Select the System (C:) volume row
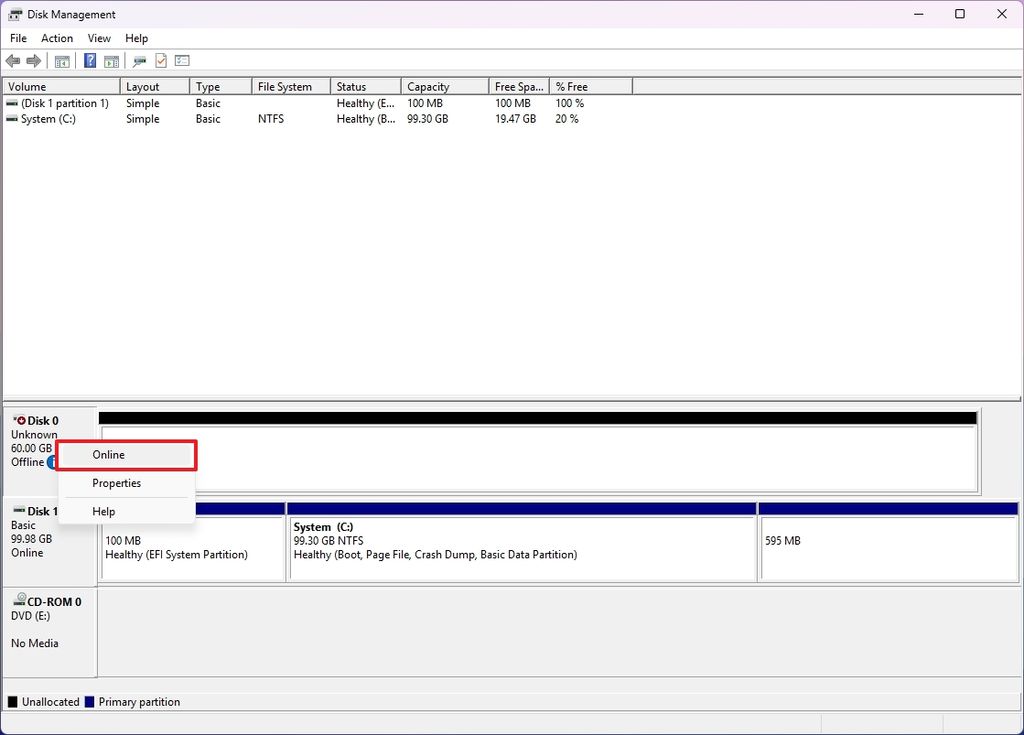This screenshot has width=1024, height=735. [x=60, y=118]
